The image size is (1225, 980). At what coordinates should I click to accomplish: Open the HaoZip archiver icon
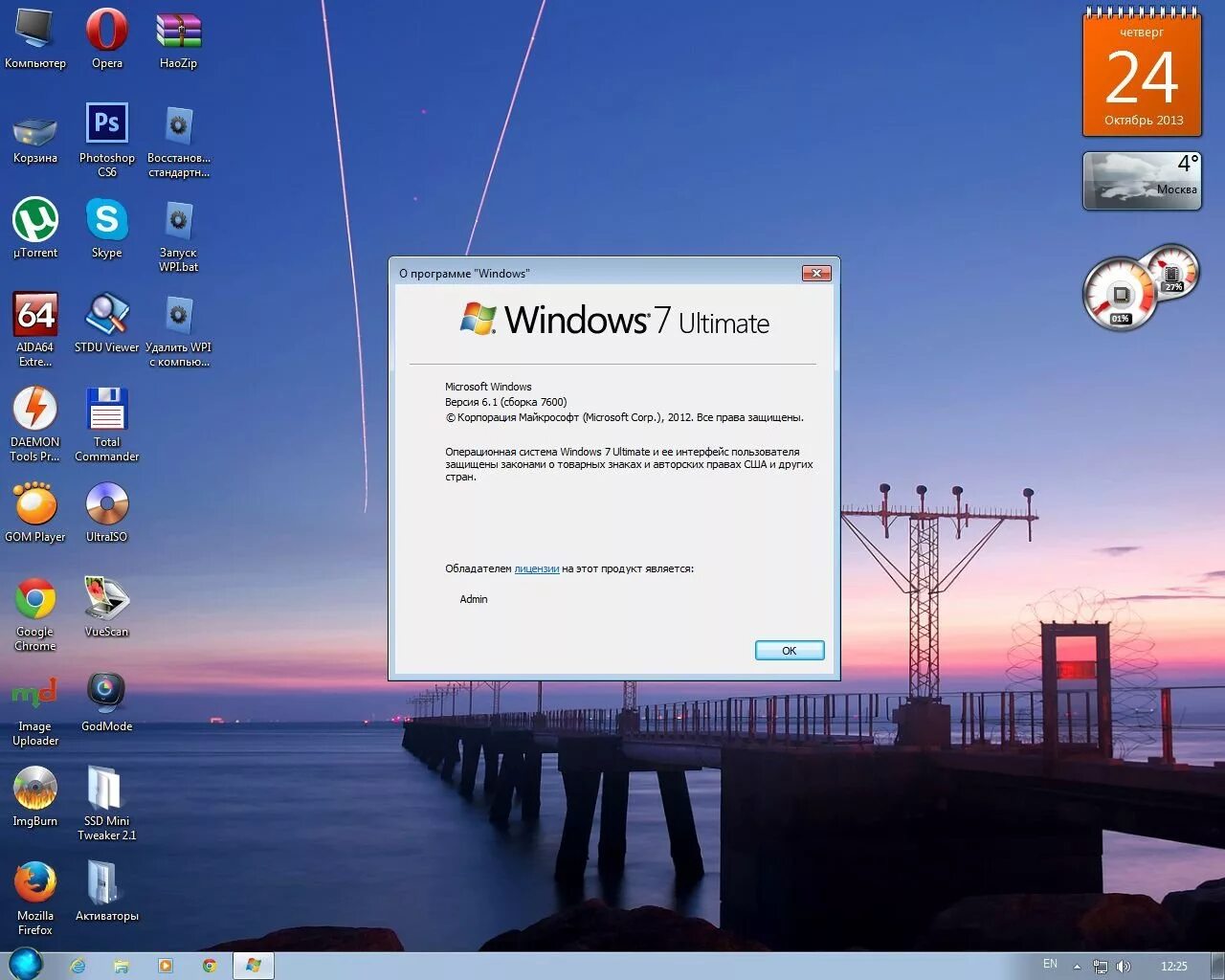(x=178, y=38)
